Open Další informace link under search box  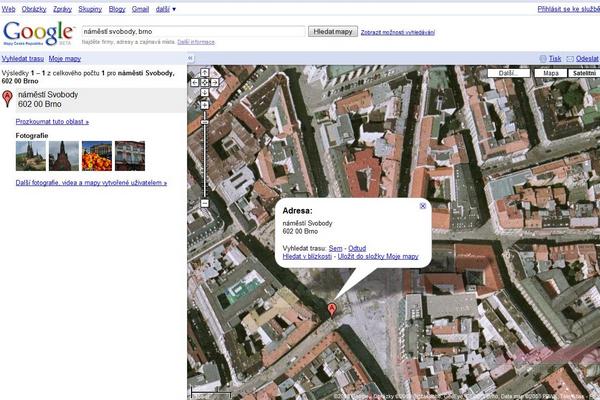coord(196,42)
